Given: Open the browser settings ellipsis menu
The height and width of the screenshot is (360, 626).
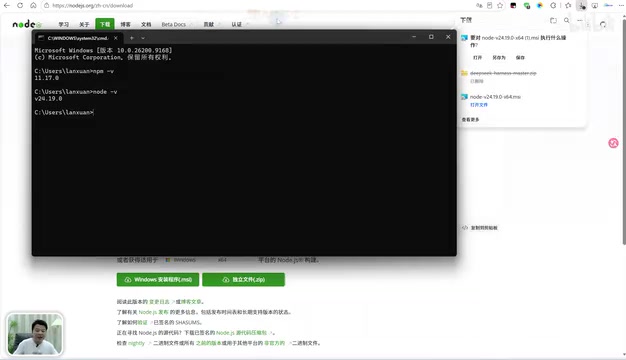Looking at the screenshot, I should click(621, 6).
